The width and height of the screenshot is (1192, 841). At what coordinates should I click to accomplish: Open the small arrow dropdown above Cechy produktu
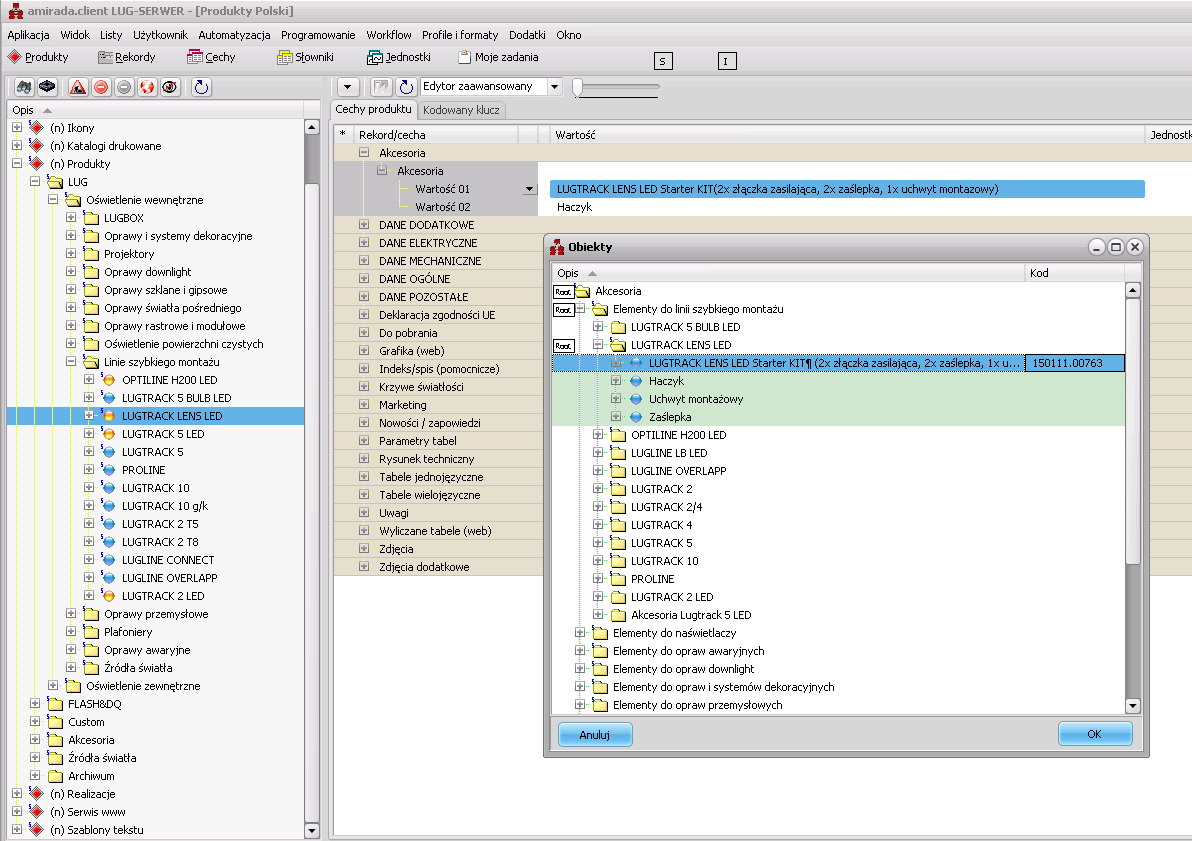pyautogui.click(x=348, y=87)
